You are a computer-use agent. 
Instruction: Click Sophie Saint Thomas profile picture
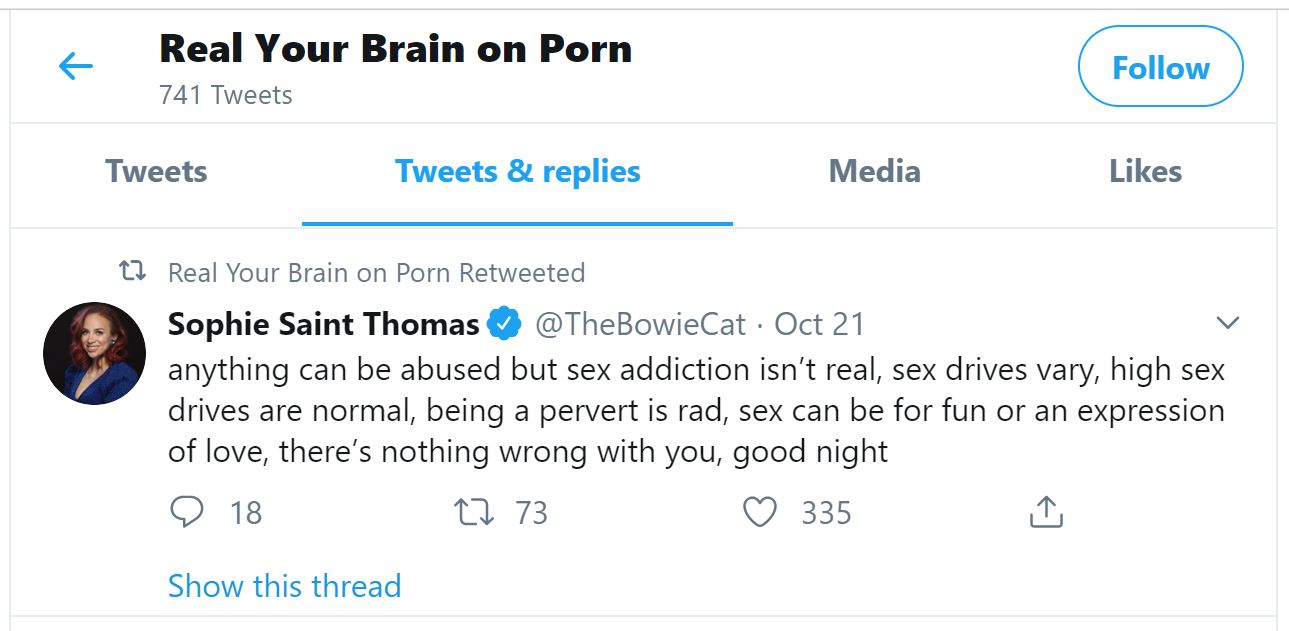95,354
